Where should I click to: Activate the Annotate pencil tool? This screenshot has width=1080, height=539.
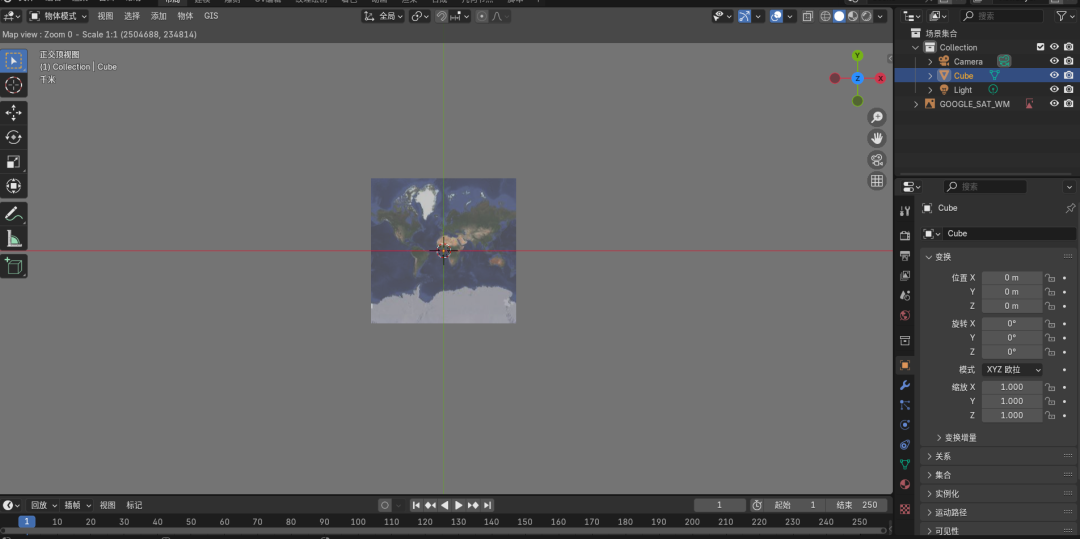[14, 214]
